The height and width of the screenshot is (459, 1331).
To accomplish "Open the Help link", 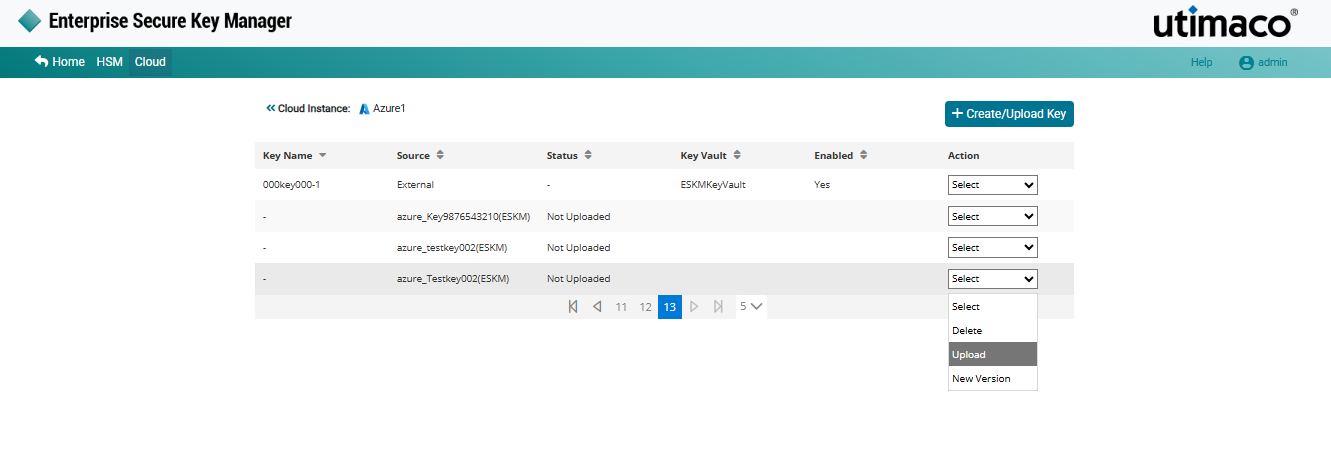I will click(x=1201, y=62).
